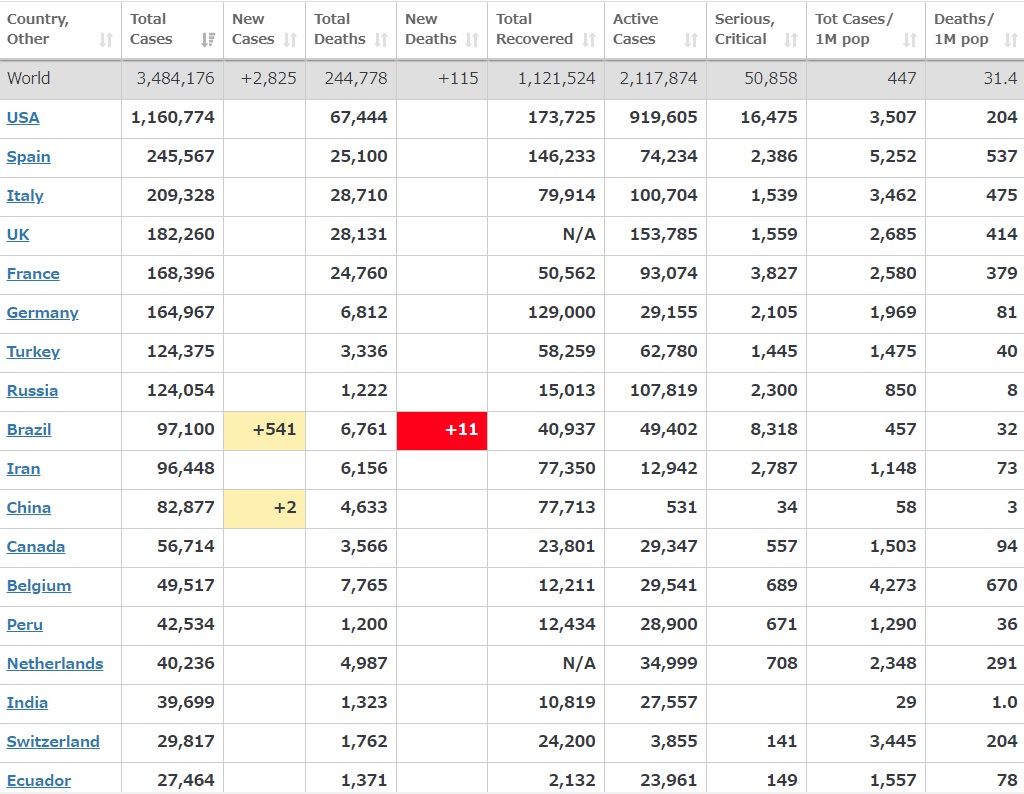This screenshot has height=794, width=1024.
Task: Sort table by Tot Cases/1M pop arrows
Action: click(x=910, y=40)
